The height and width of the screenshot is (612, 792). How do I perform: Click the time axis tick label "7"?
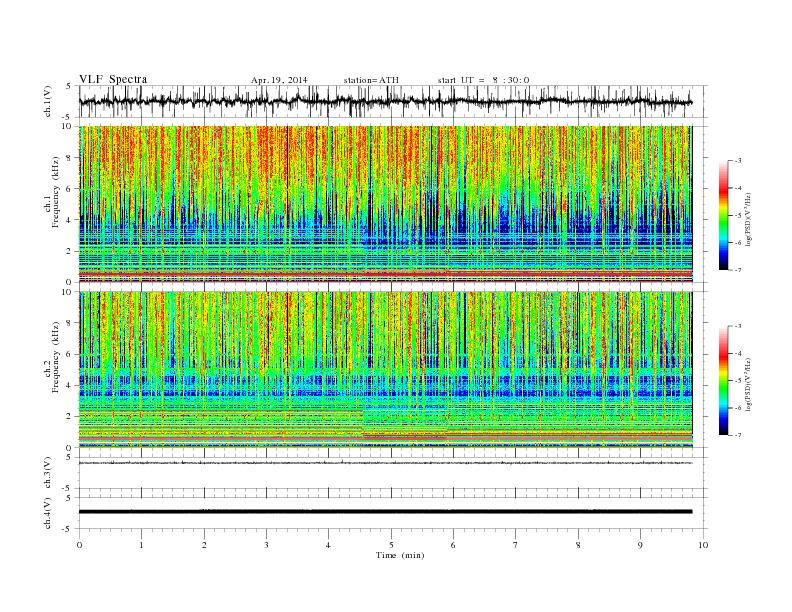coord(516,545)
